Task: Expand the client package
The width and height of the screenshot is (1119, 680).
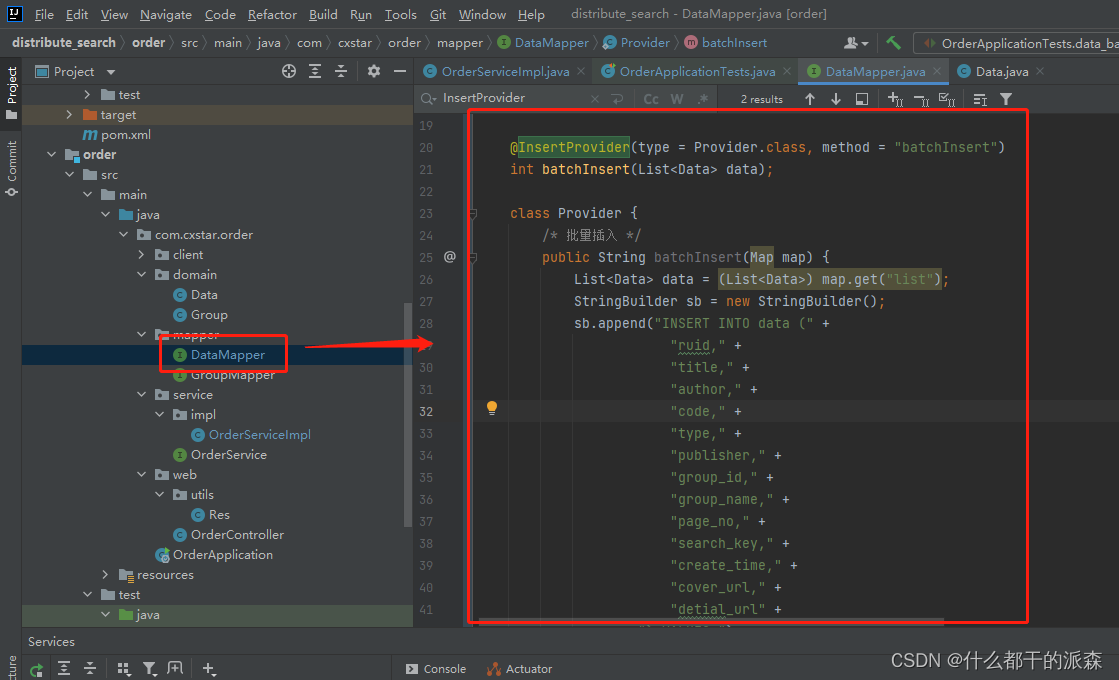Action: pyautogui.click(x=141, y=255)
